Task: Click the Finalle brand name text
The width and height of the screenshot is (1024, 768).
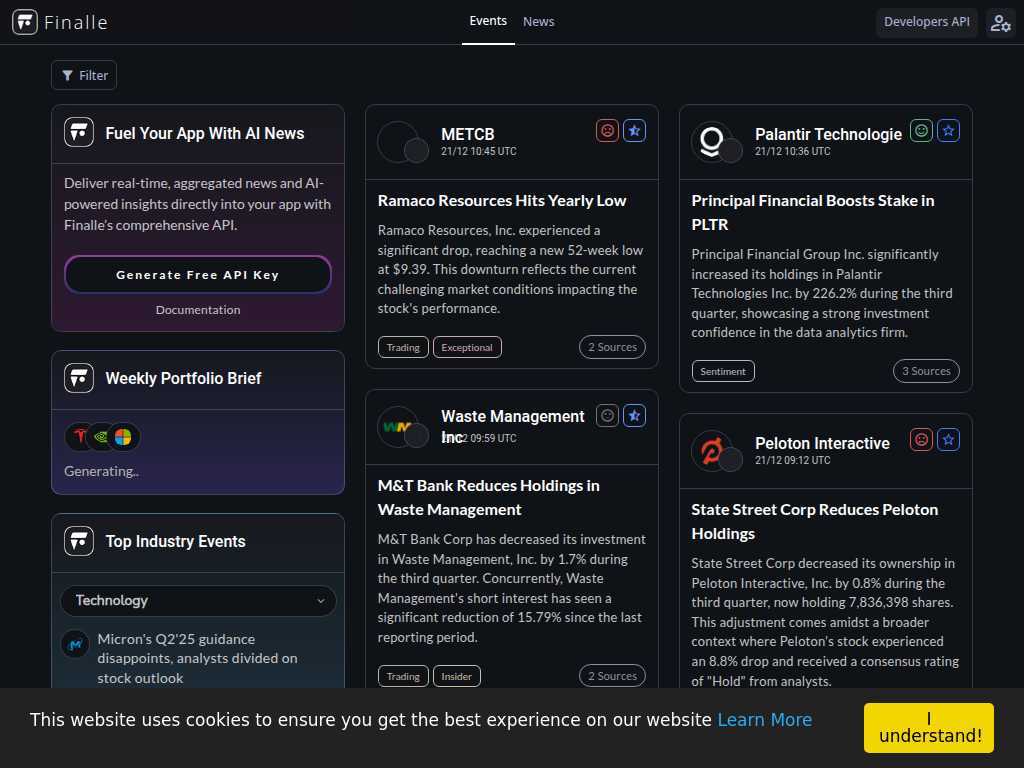Action: 76,22
